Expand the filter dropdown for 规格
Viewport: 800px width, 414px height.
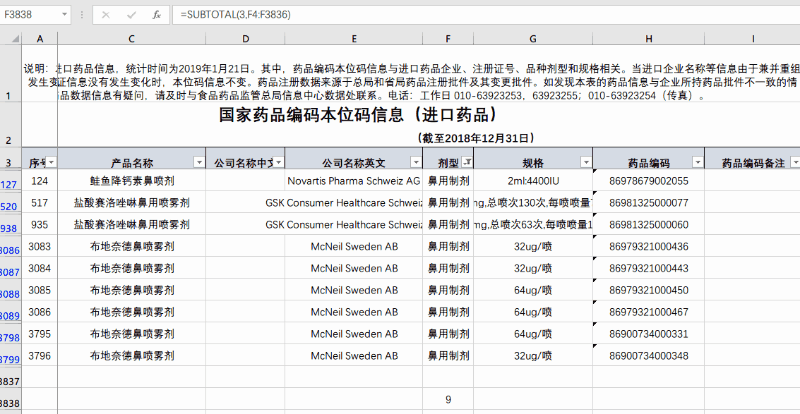click(585, 163)
